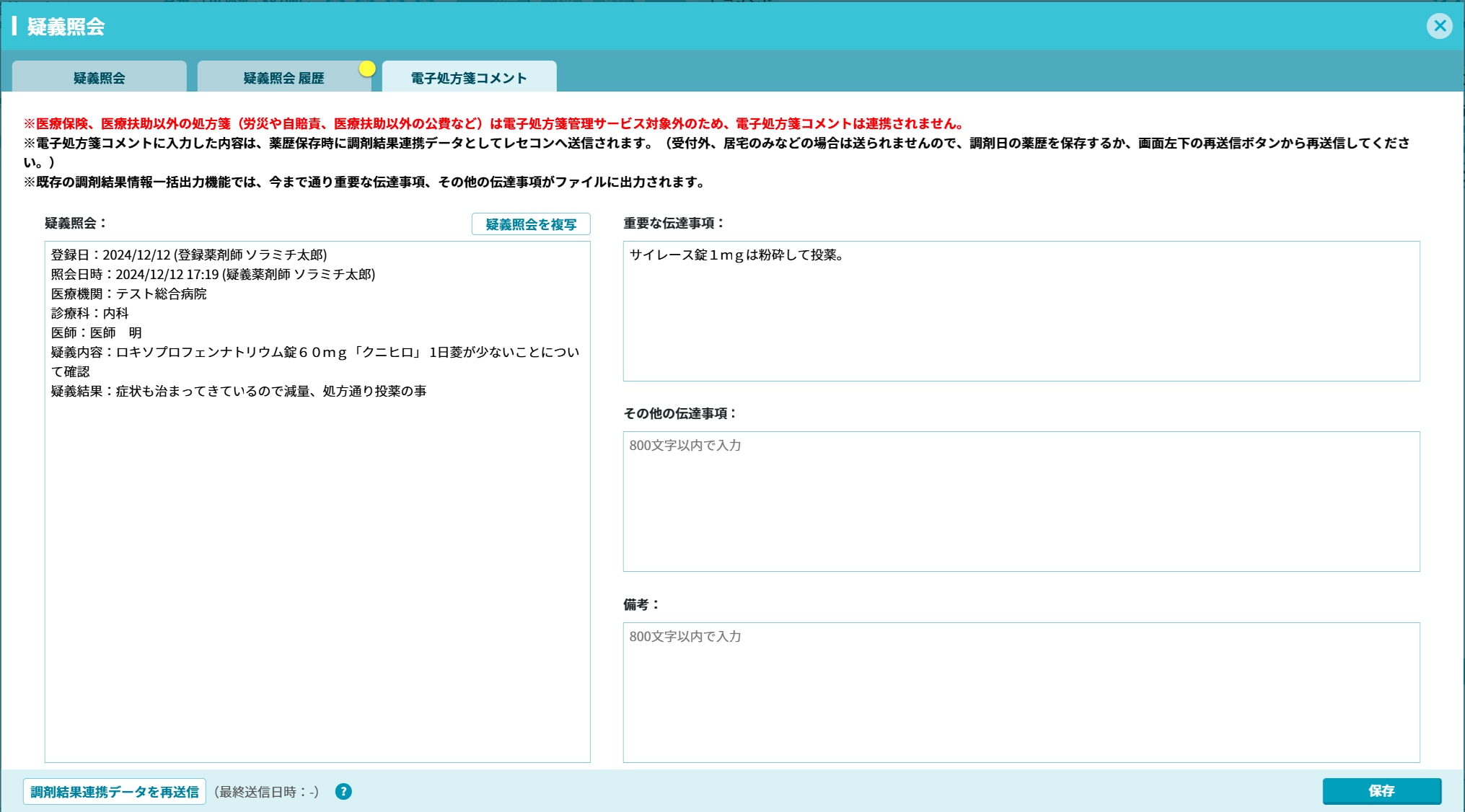Viewport: 1465px width, 812px height.
Task: Click the yellow notification dot on 履歴 tab
Action: 367,69
